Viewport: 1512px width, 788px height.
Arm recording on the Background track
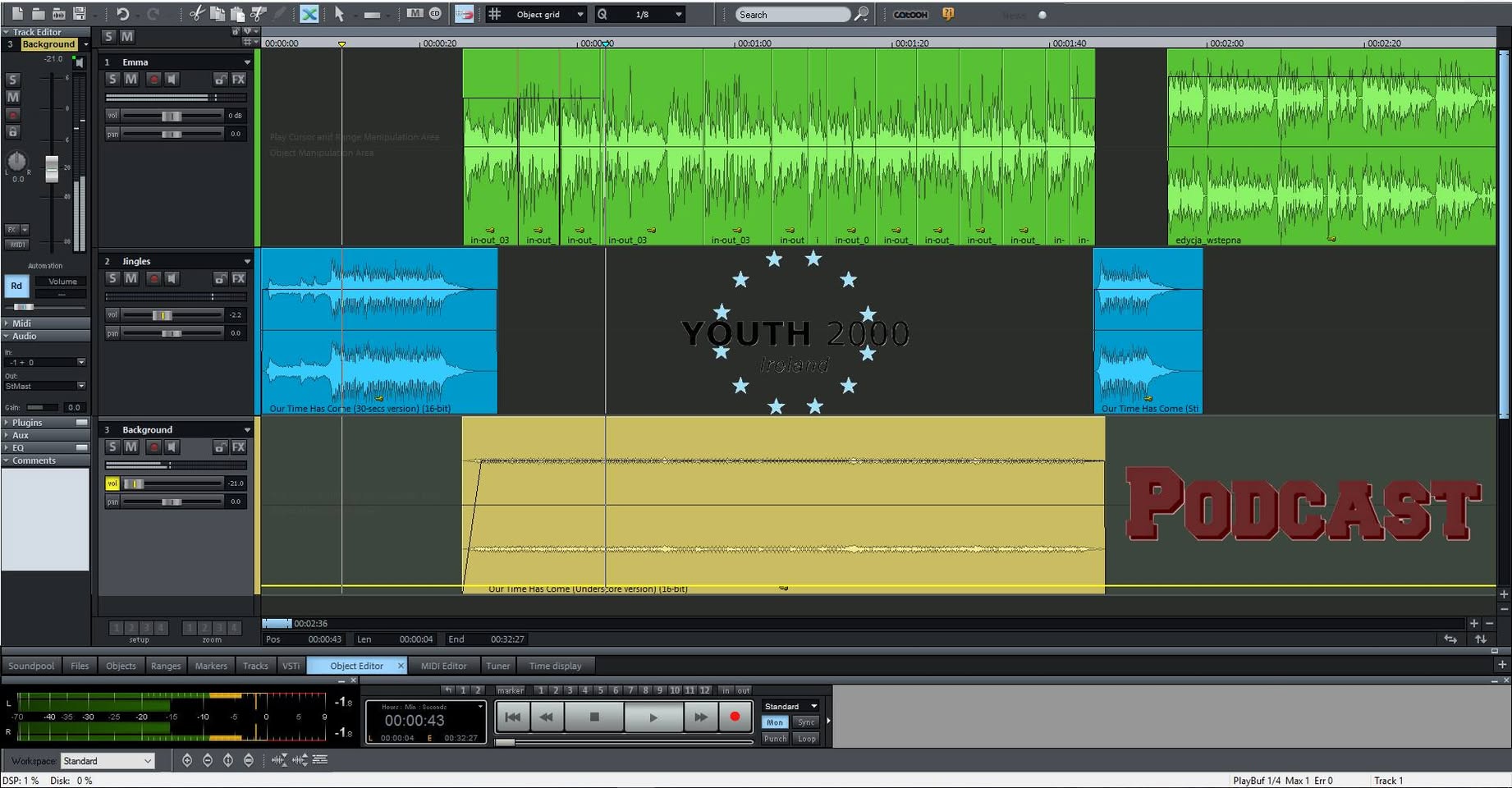pyautogui.click(x=153, y=447)
